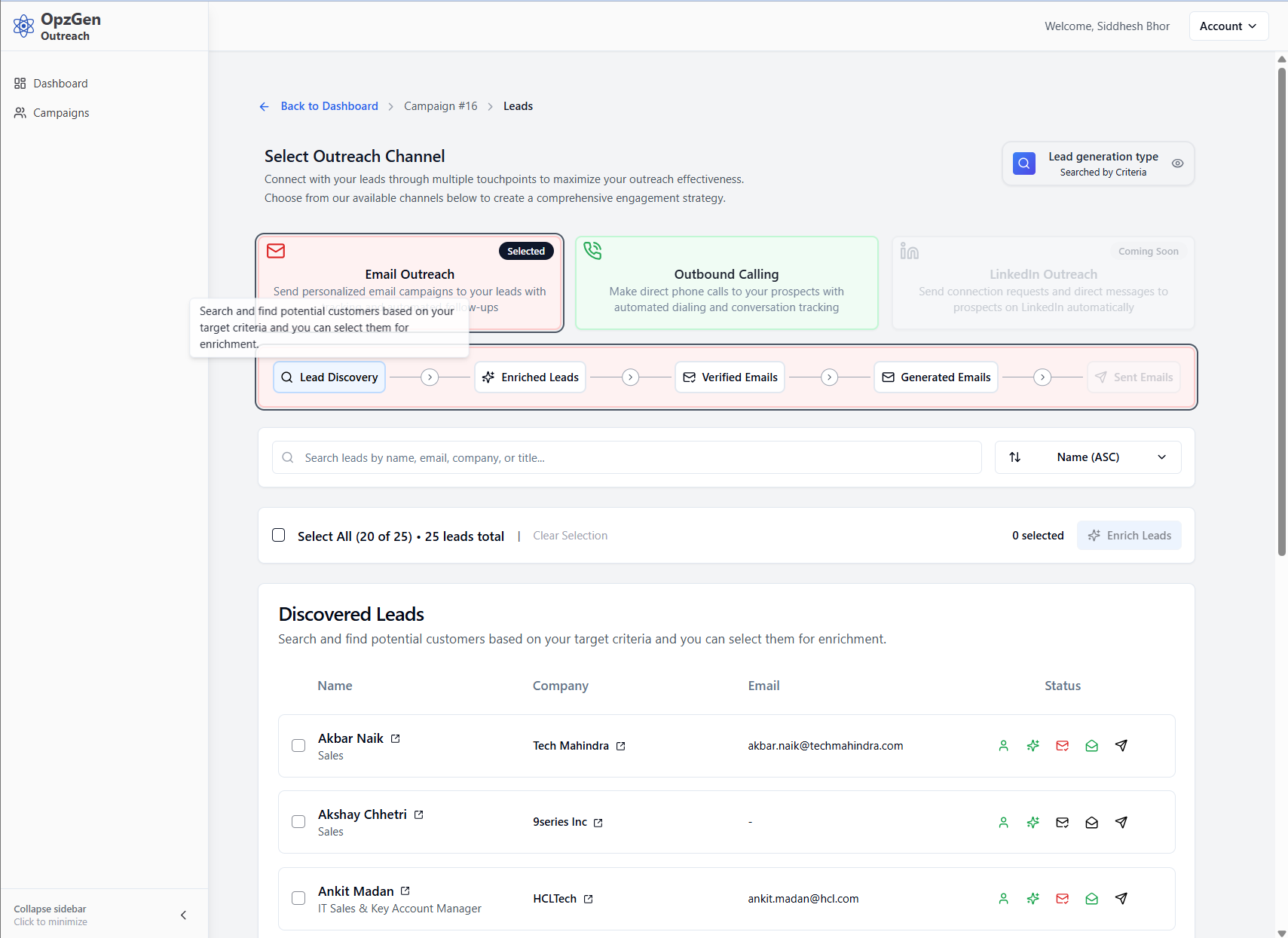This screenshot has width=1288, height=938.
Task: Click Akshay Chhetri's paper plane sent icon
Action: coord(1121,823)
